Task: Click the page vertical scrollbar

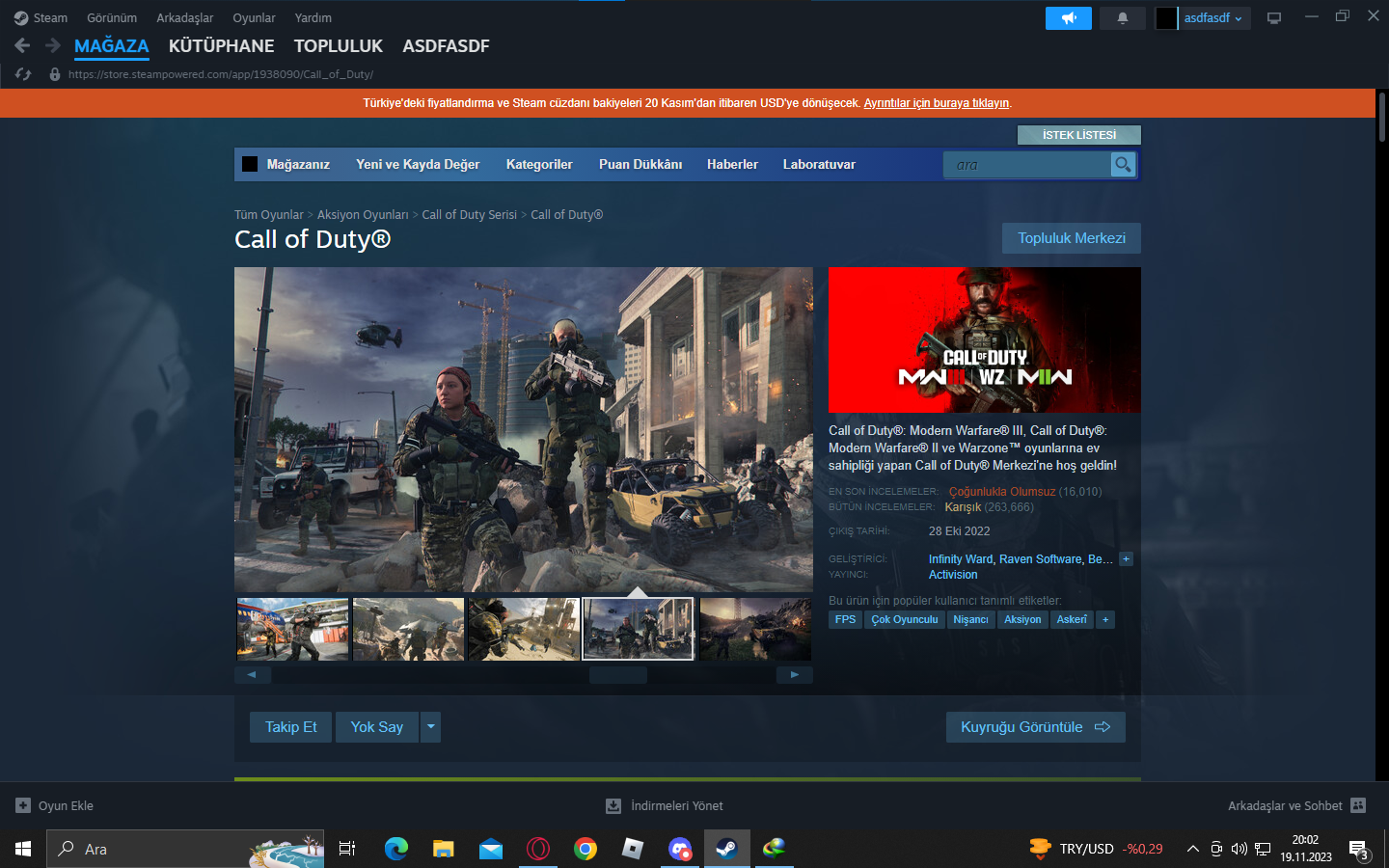Action: tap(1382, 119)
